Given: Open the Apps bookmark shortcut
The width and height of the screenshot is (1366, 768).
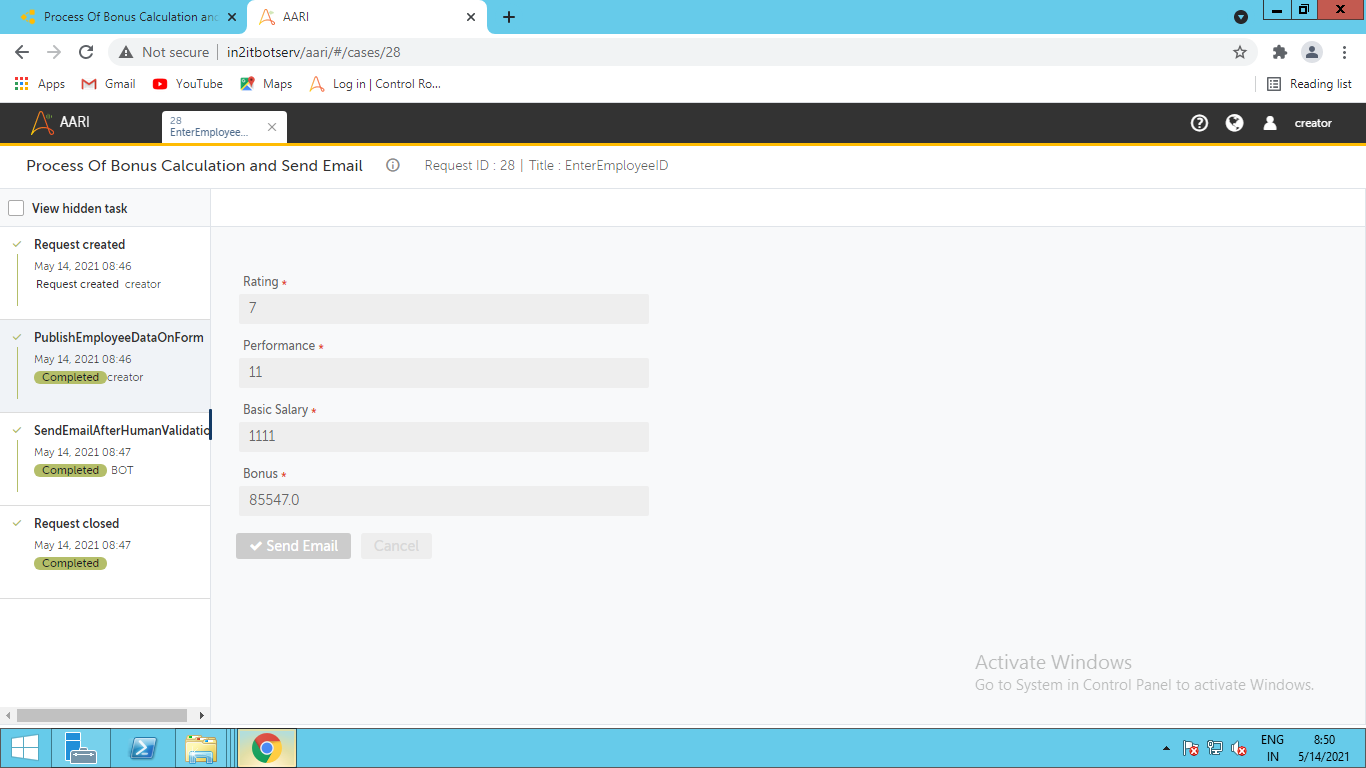Looking at the screenshot, I should [x=40, y=84].
